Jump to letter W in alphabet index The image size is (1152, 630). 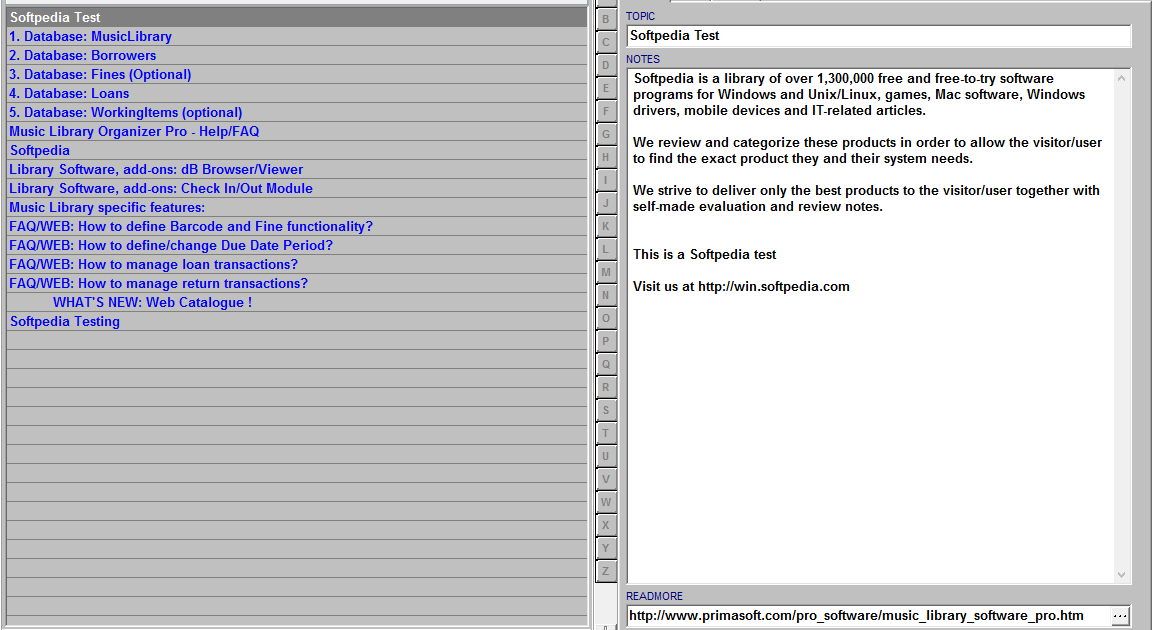coord(606,502)
